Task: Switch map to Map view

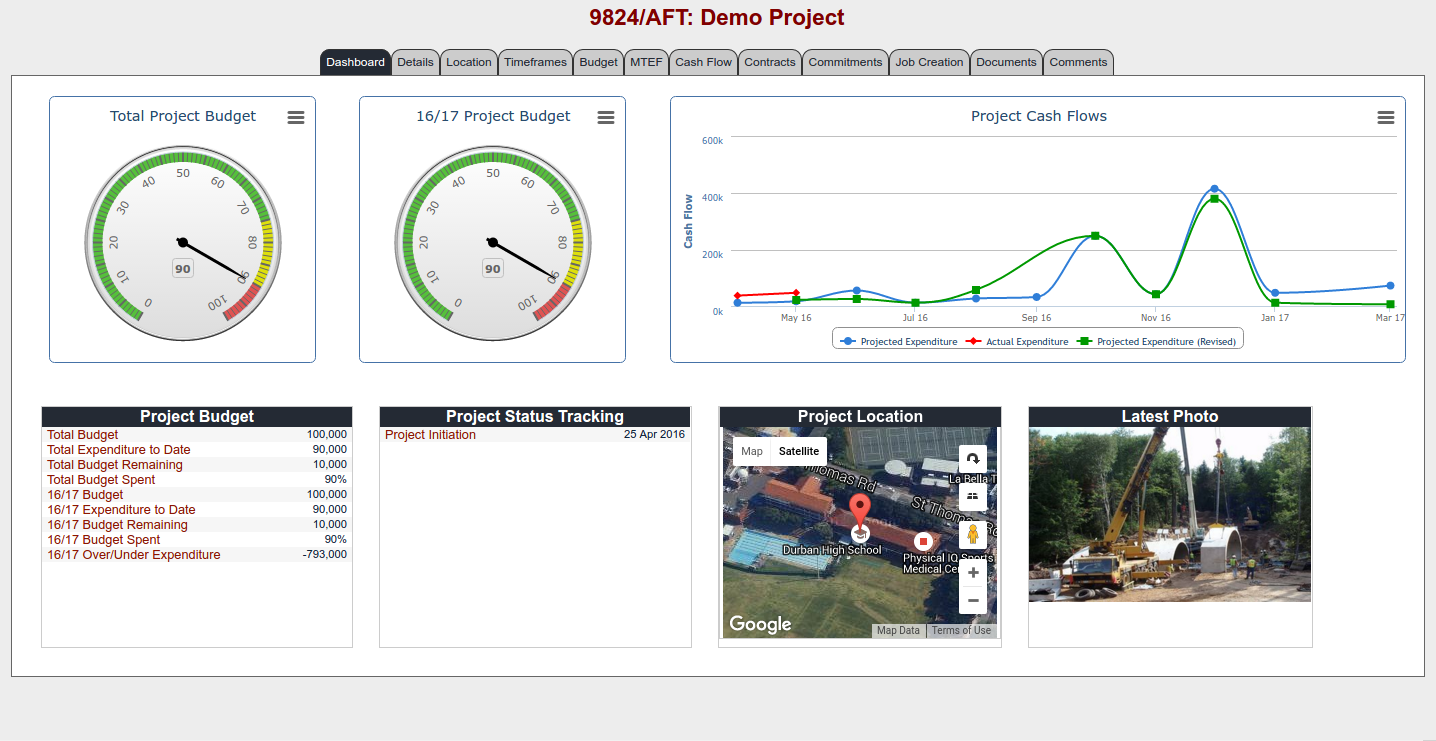Action: click(x=752, y=451)
